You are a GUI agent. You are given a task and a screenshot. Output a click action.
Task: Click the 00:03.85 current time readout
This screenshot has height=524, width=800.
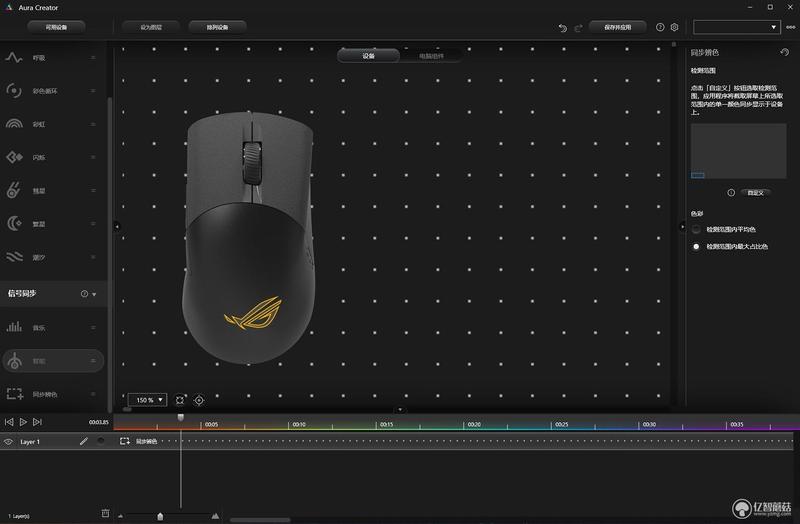click(x=98, y=422)
